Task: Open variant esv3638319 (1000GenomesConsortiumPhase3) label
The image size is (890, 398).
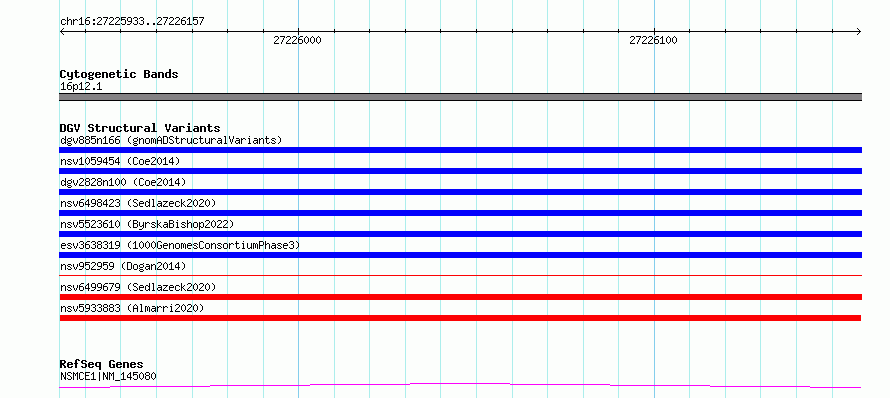Action: pos(180,245)
